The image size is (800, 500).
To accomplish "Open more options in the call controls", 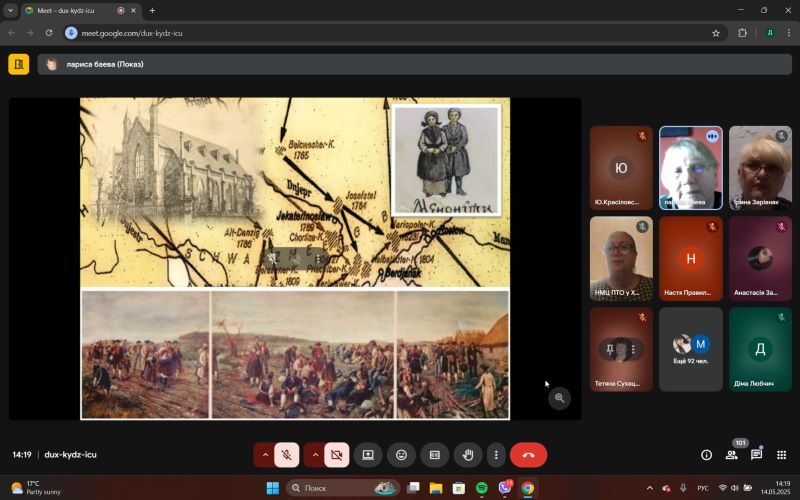I will pos(496,455).
